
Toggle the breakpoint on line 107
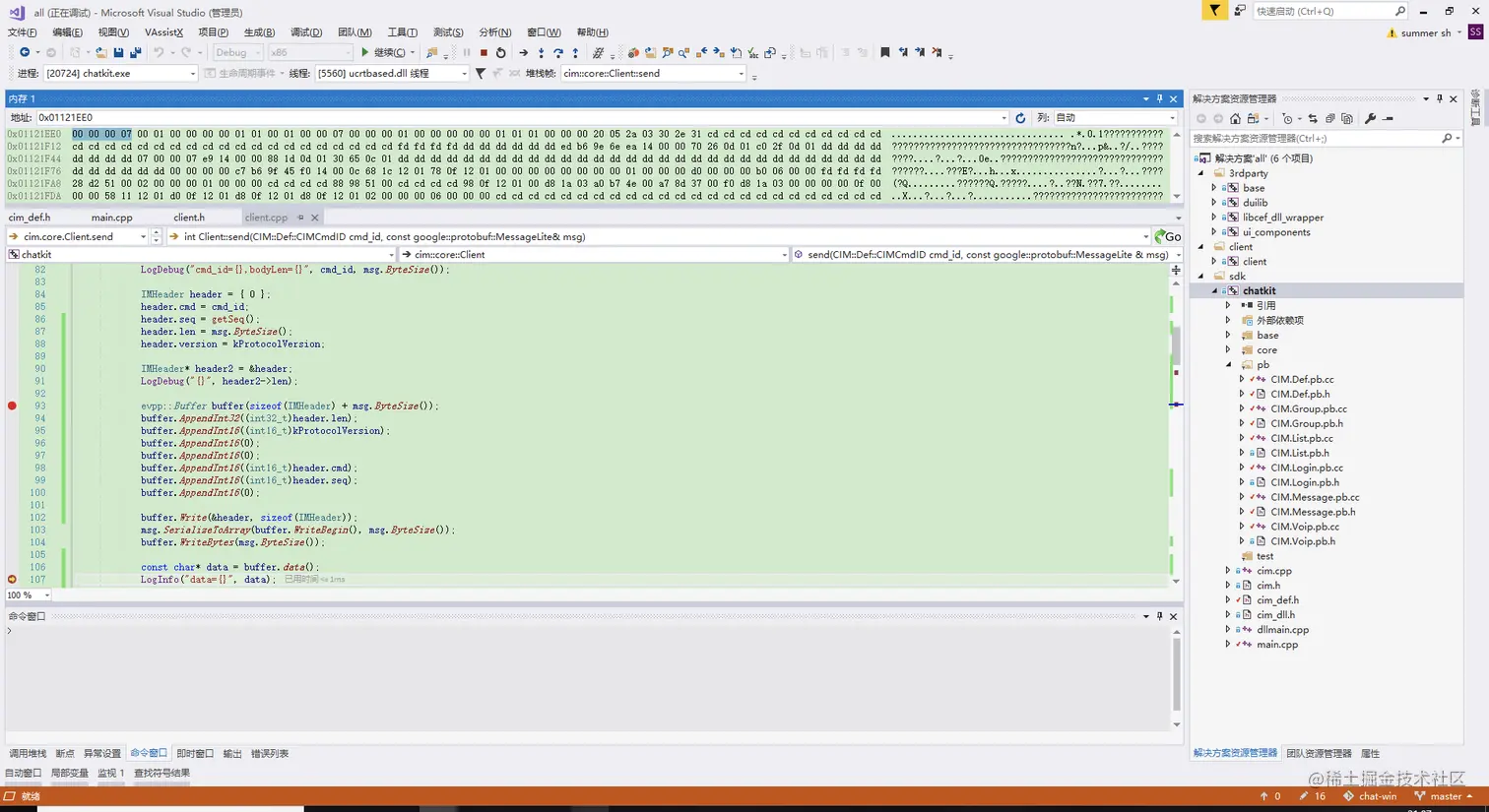[12, 580]
